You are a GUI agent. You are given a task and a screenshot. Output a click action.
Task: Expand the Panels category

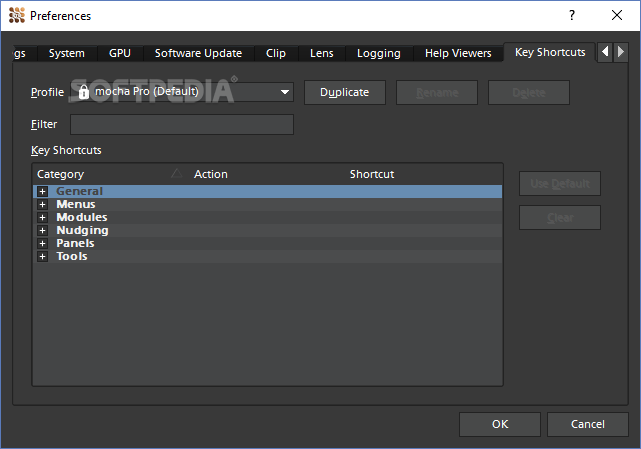[42, 244]
